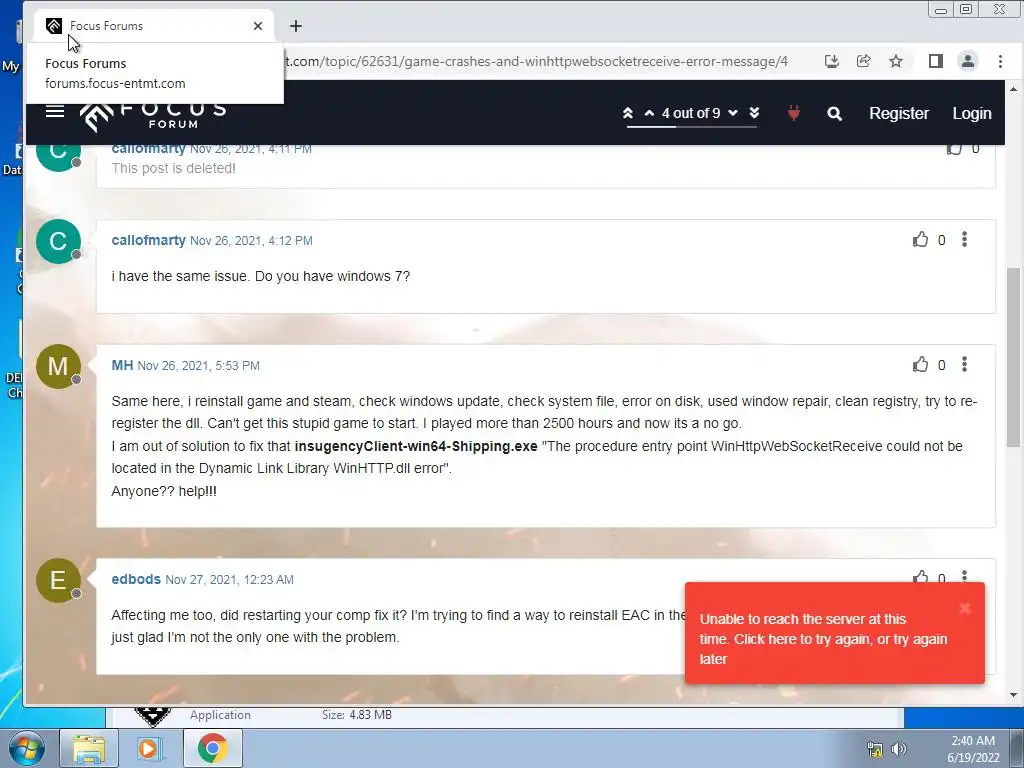
Task: Click 'This post is deleted!' text
Action: tap(174, 168)
